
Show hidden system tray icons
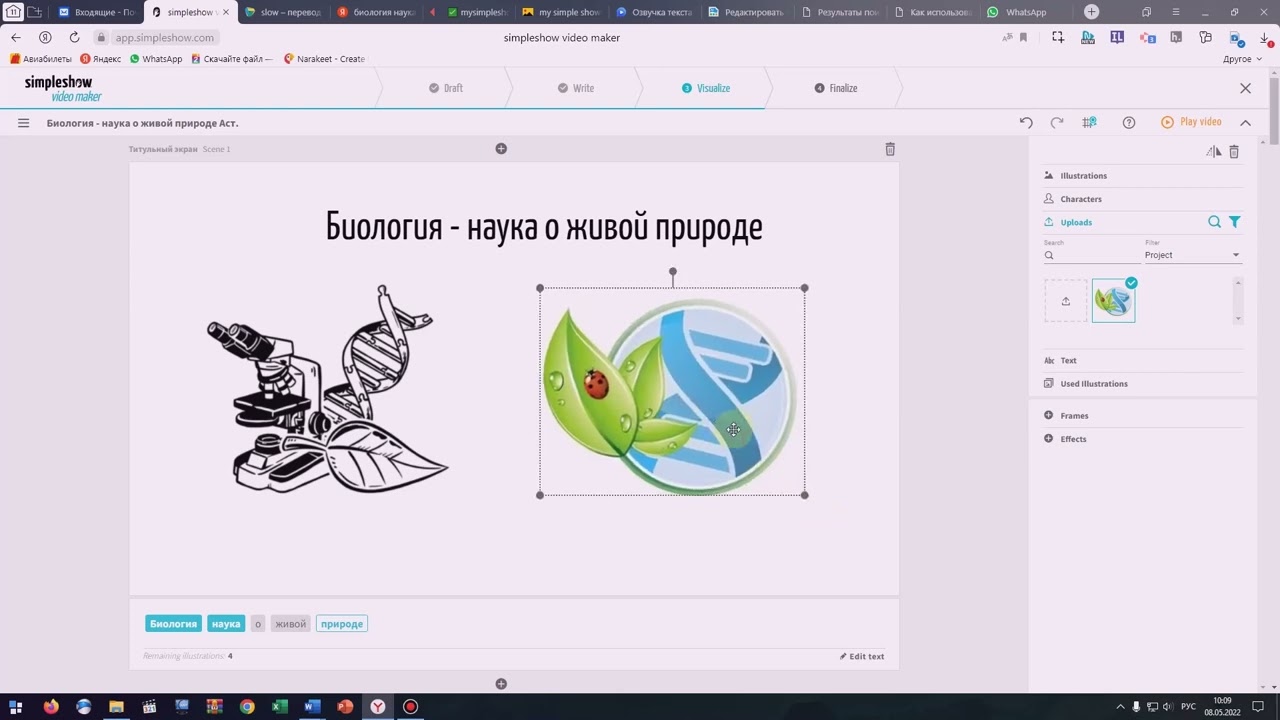point(1120,707)
